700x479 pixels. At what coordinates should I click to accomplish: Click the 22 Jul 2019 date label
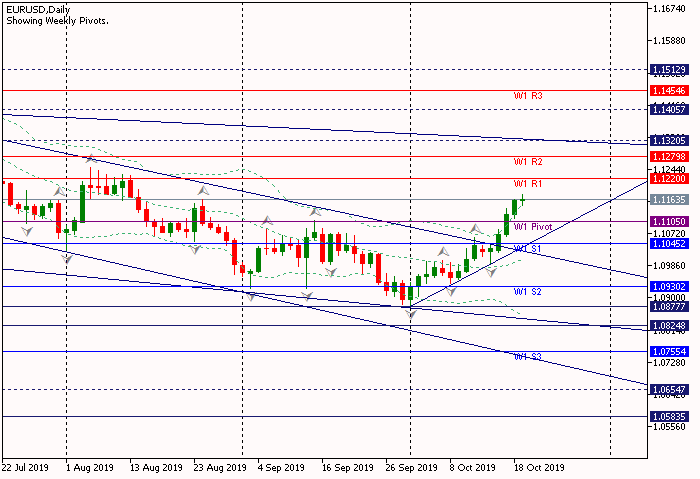(x=25, y=467)
